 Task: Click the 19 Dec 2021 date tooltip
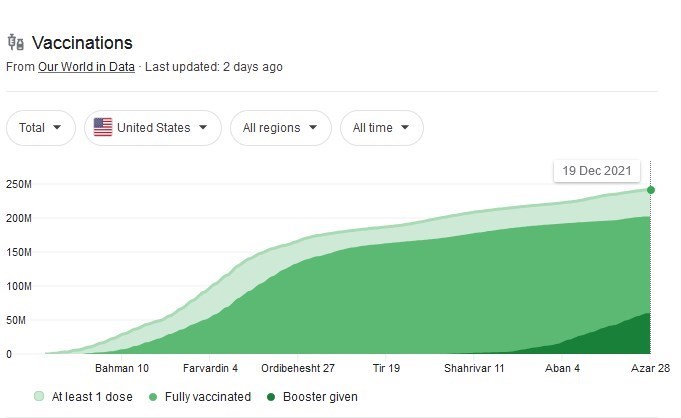596,170
